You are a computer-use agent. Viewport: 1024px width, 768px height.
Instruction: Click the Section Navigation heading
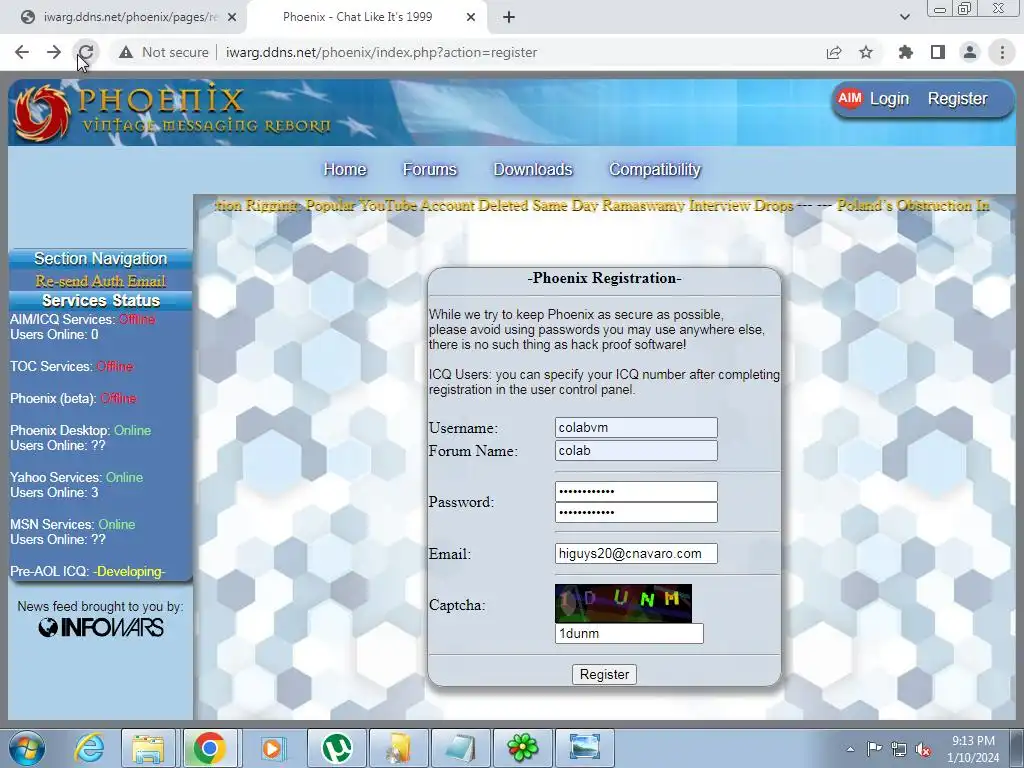101,259
